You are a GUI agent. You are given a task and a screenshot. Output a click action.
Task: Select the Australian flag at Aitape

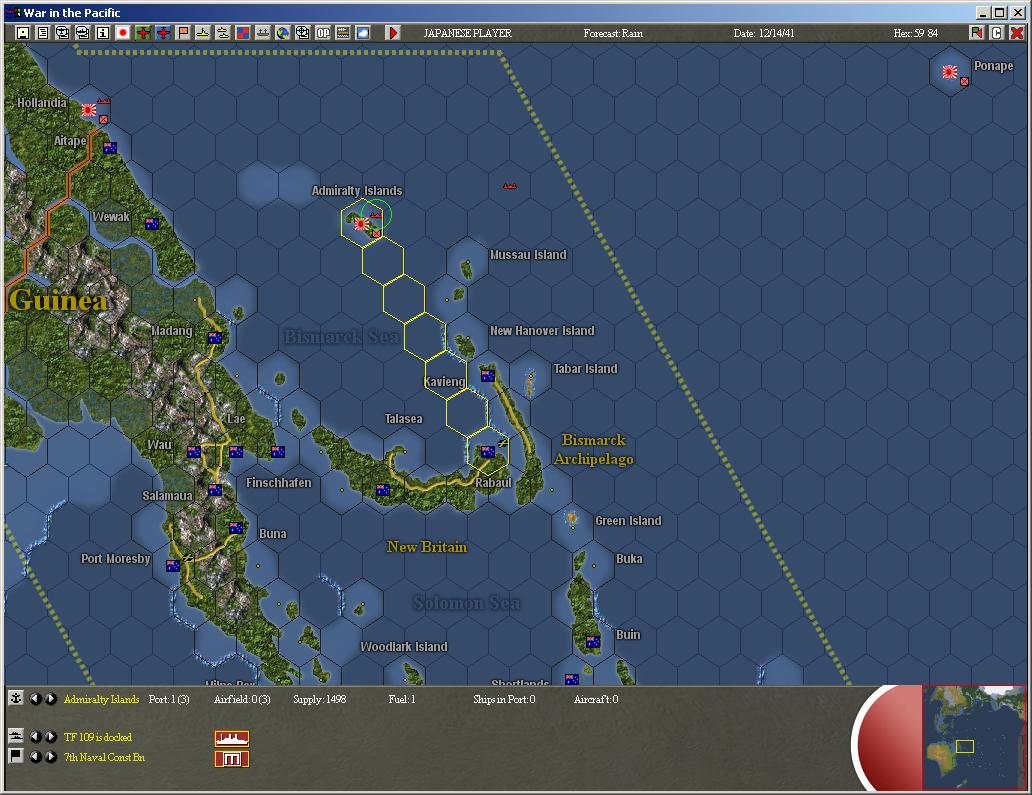[110, 148]
